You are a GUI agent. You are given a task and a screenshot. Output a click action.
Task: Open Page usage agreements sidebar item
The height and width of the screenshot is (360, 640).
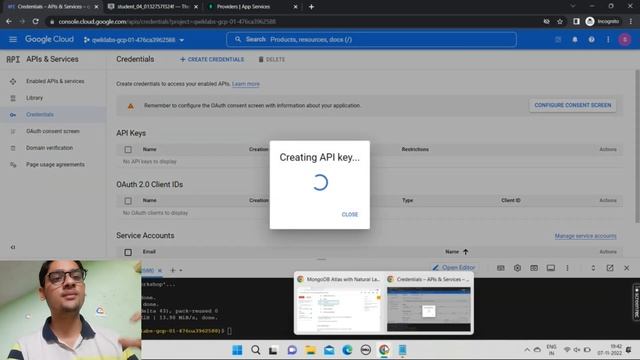point(55,164)
